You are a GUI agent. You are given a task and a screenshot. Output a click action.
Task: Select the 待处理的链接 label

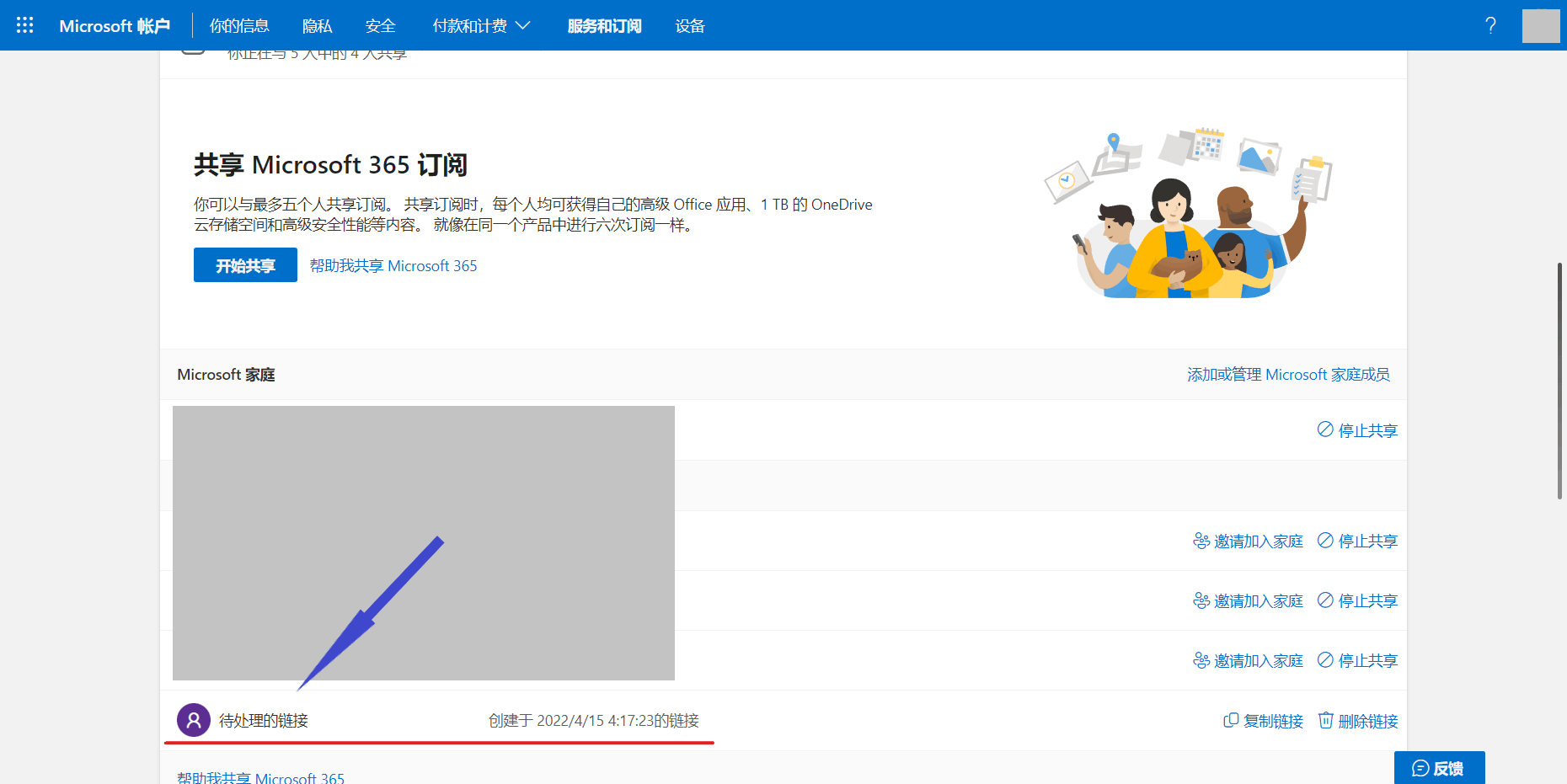coord(264,721)
